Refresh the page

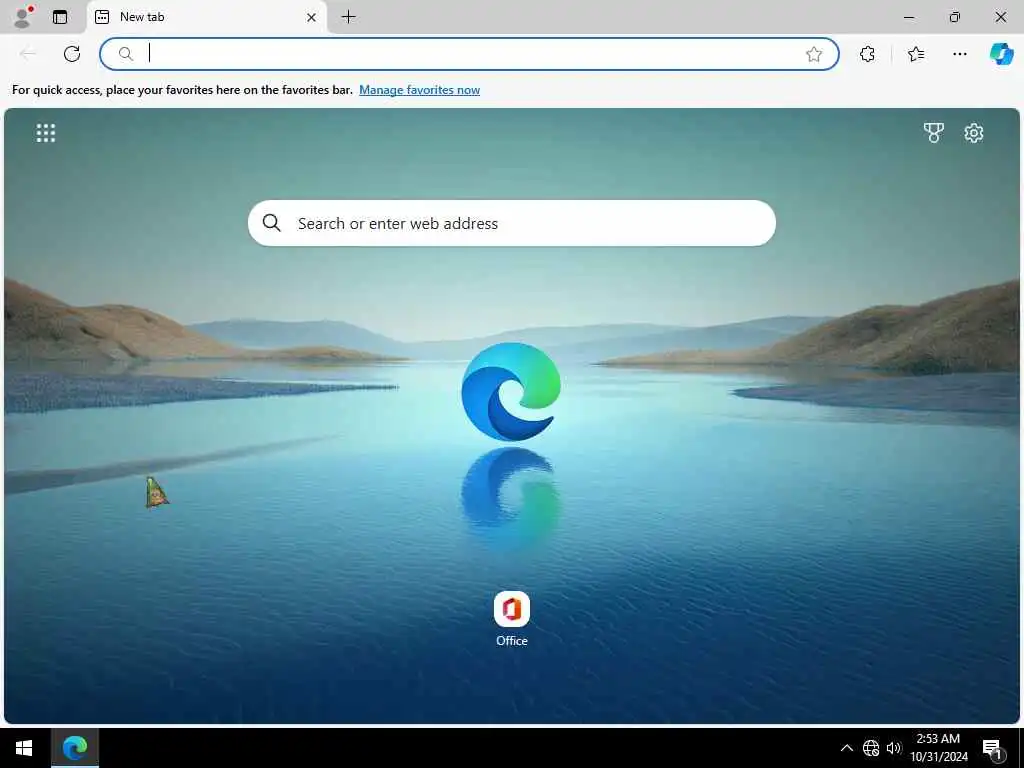[x=72, y=54]
